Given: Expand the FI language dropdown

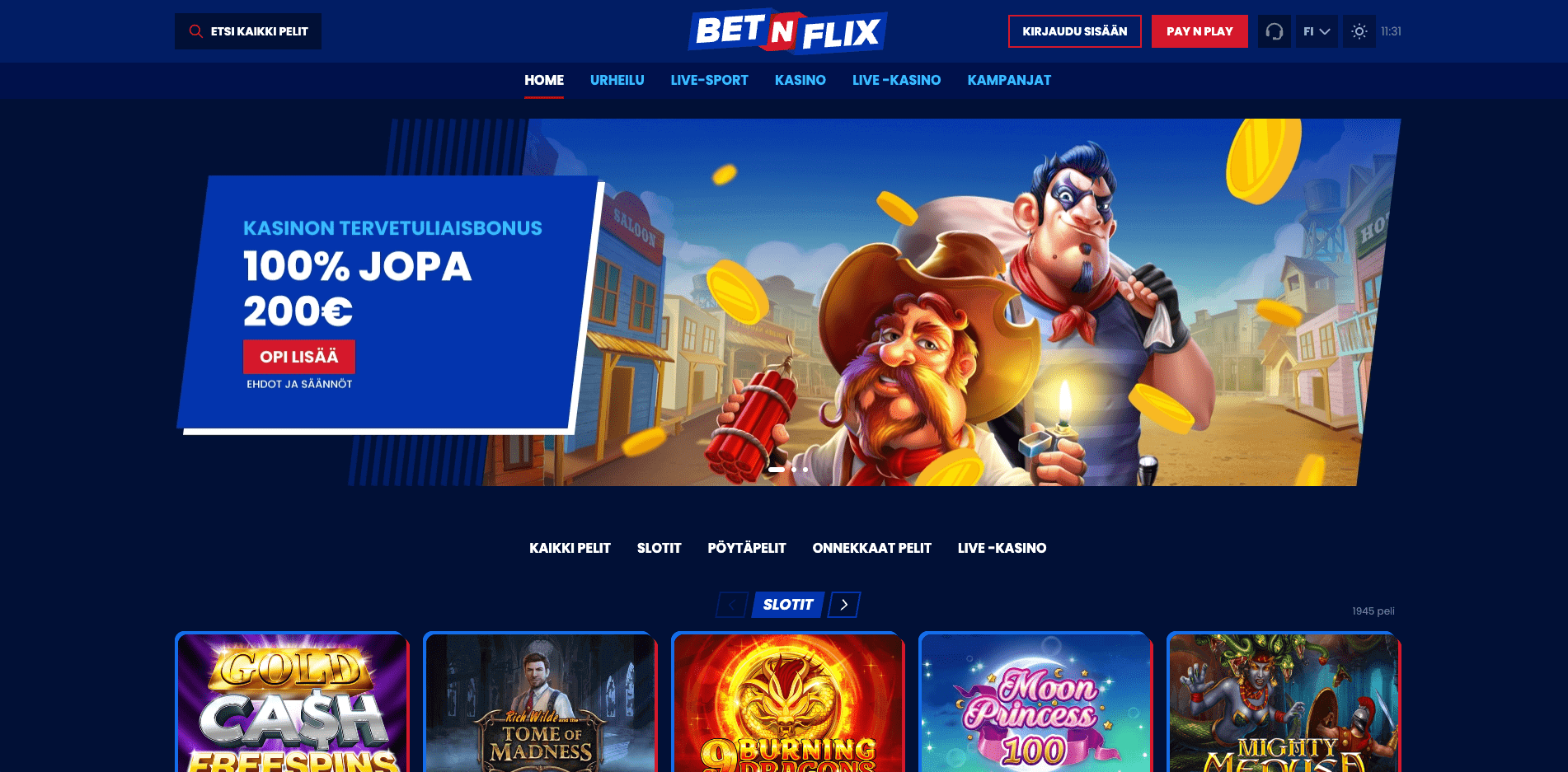Looking at the screenshot, I should click(1317, 31).
